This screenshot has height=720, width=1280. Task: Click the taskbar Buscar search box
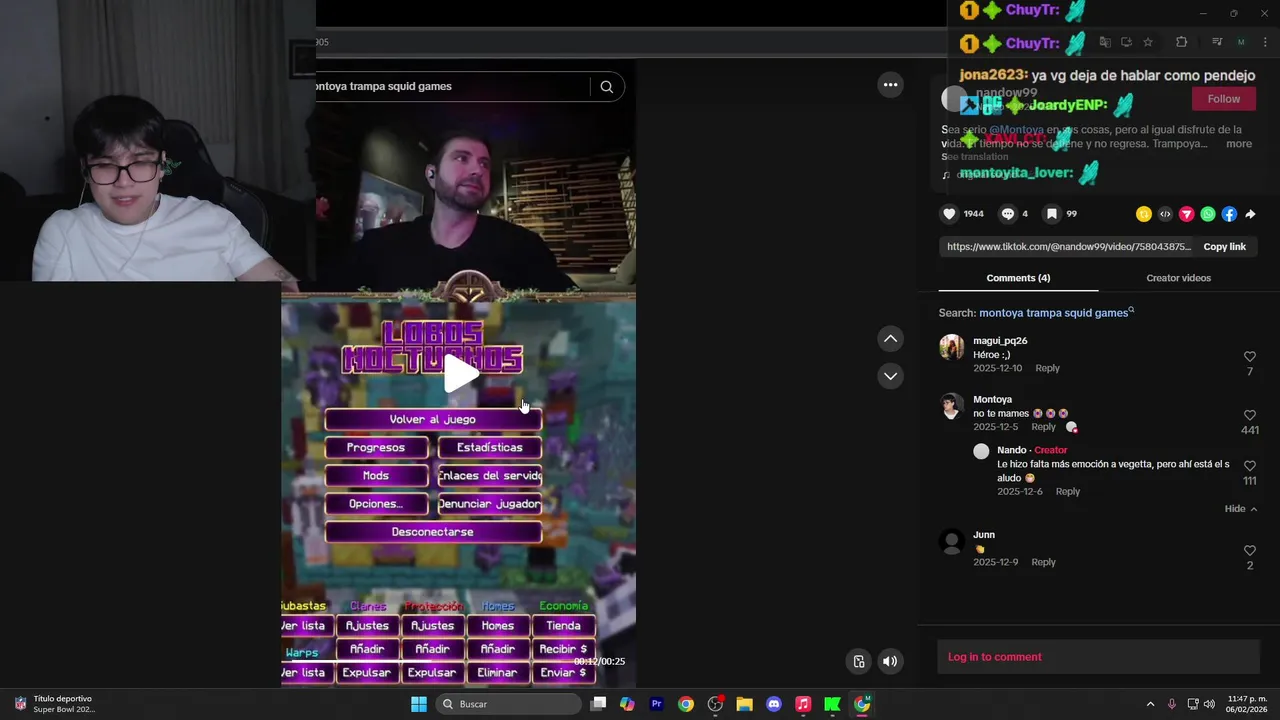coord(510,704)
